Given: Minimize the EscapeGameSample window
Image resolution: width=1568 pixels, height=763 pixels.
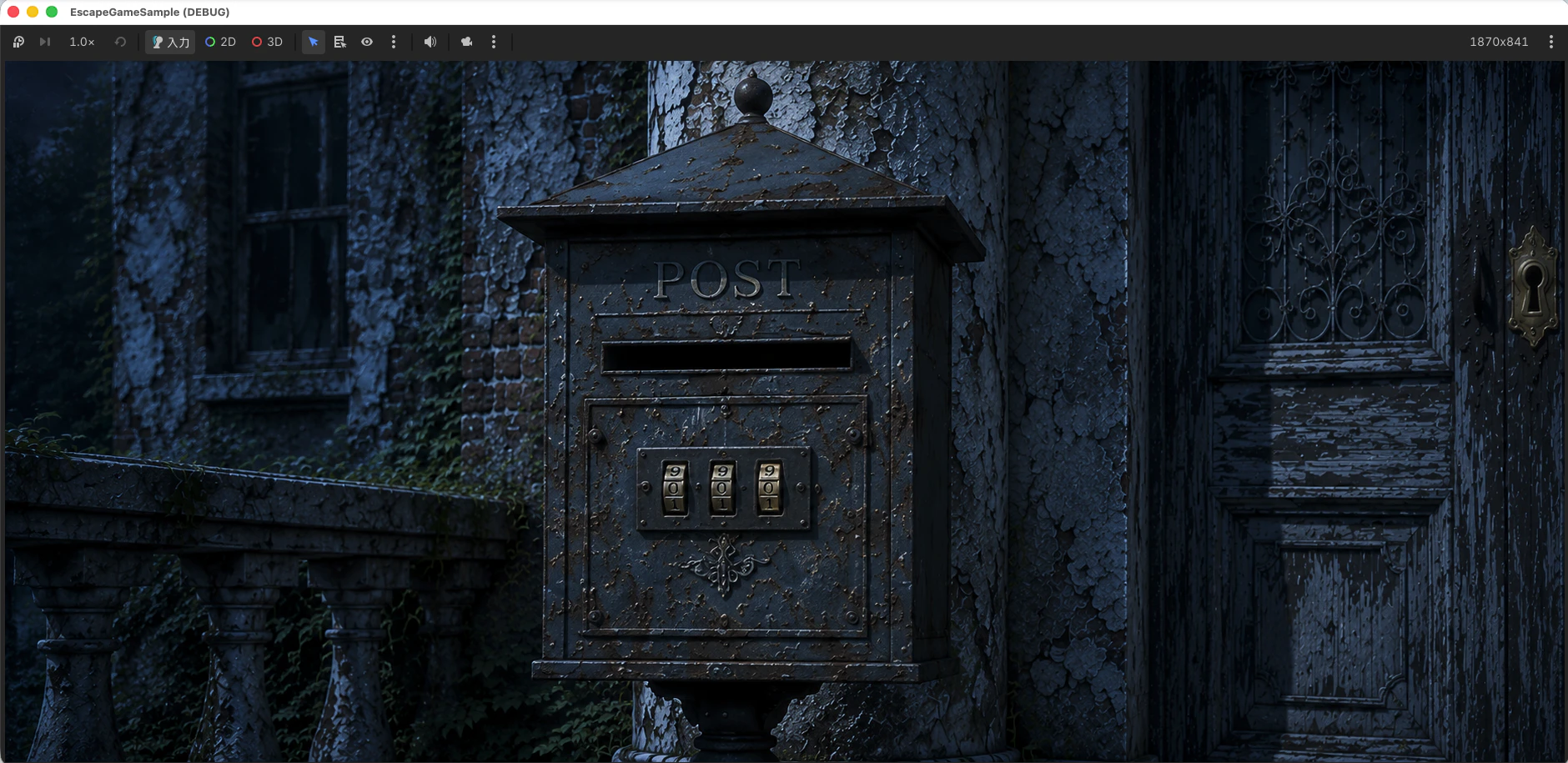Looking at the screenshot, I should click(x=33, y=12).
